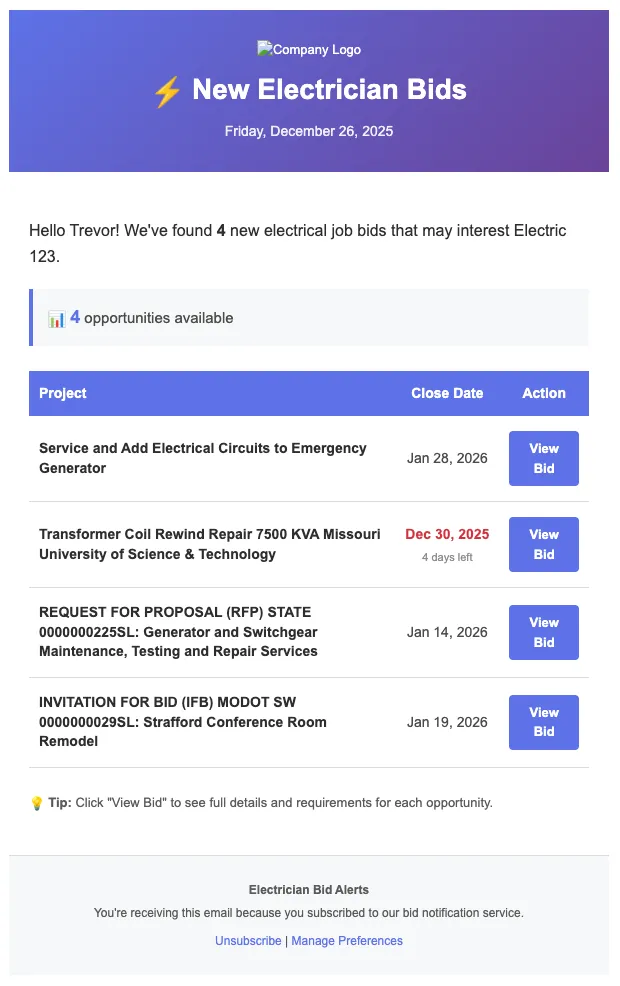This screenshot has height=986, width=620.
Task: Click the red Dec 30, 2025 close date
Action: tap(447, 535)
